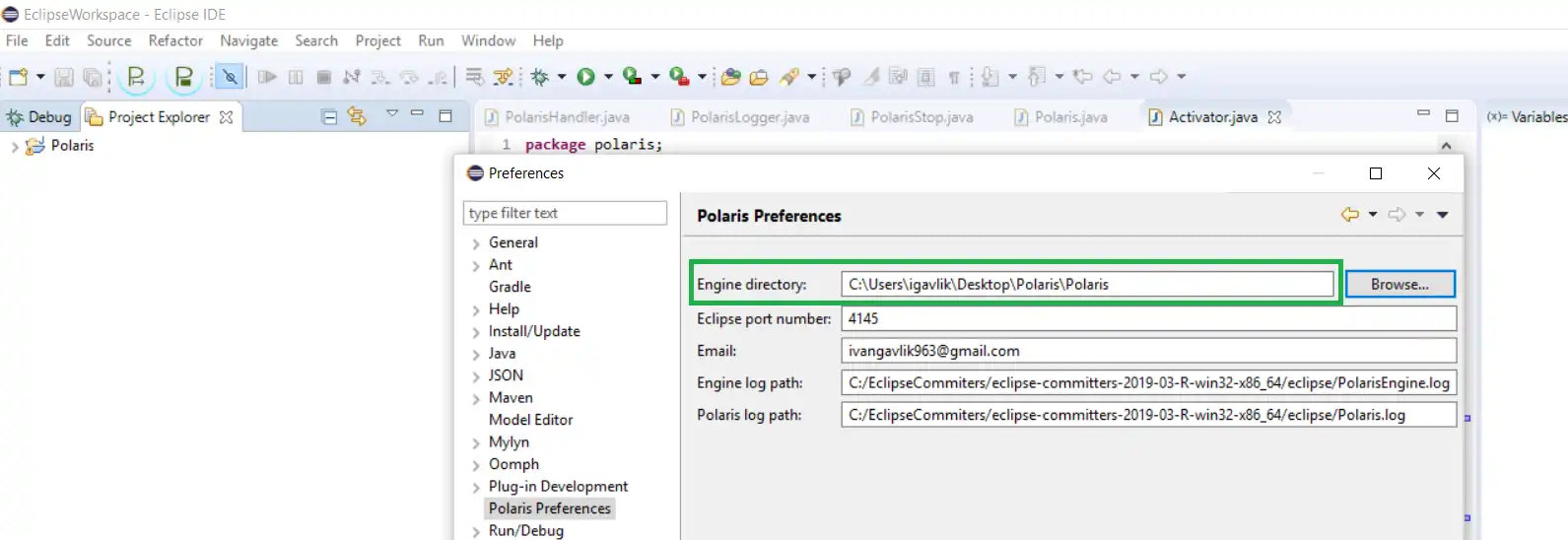
Task: Open the New wizard dropdown arrow
Action: [40, 77]
